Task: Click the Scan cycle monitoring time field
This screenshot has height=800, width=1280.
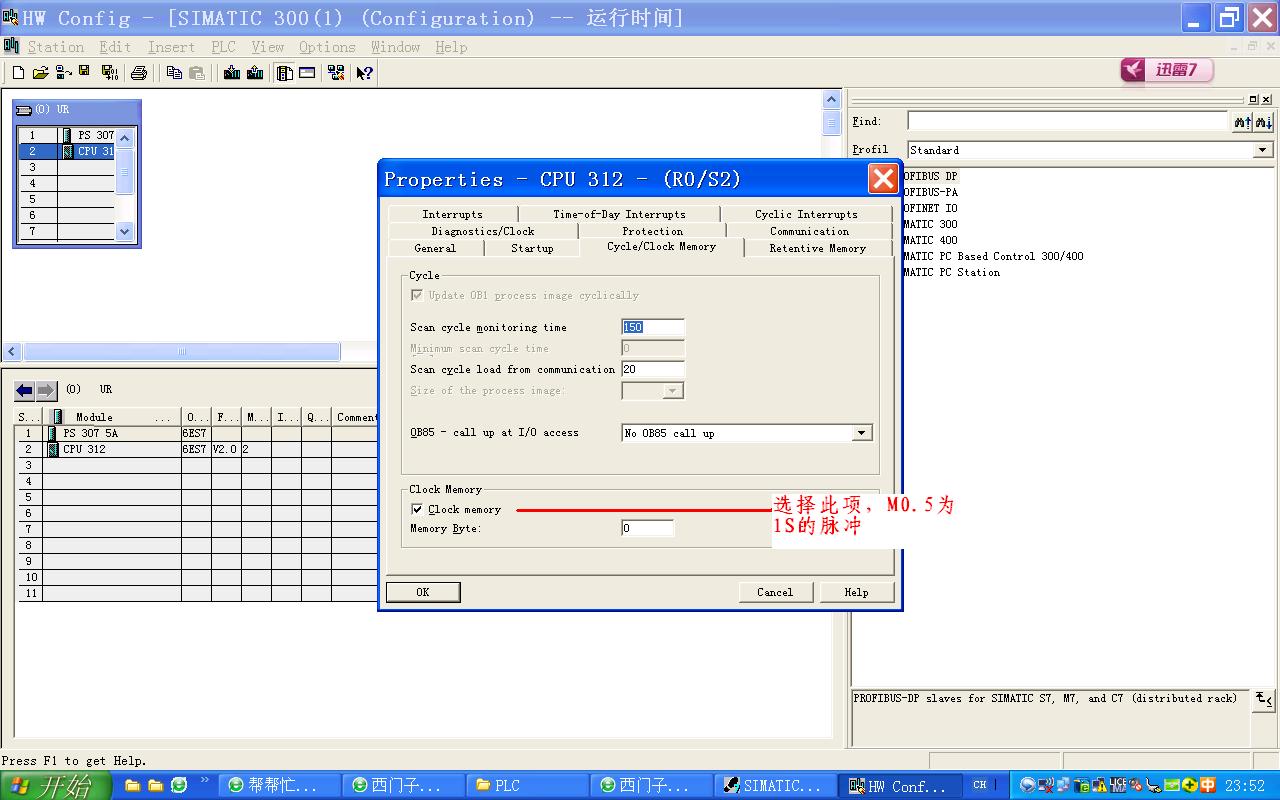Action: point(653,327)
